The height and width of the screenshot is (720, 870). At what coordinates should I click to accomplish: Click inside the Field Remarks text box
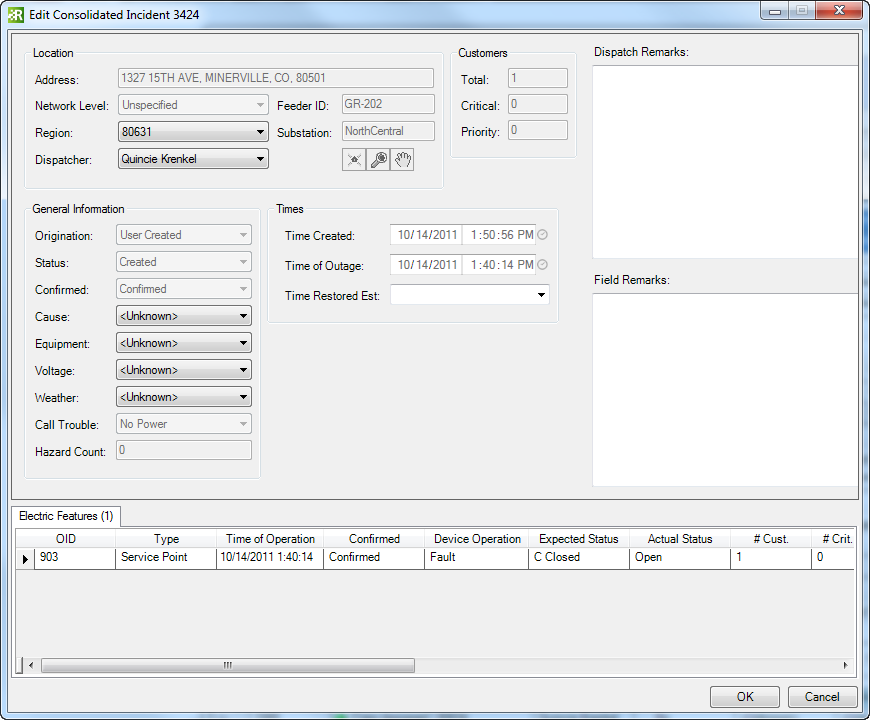[724, 388]
